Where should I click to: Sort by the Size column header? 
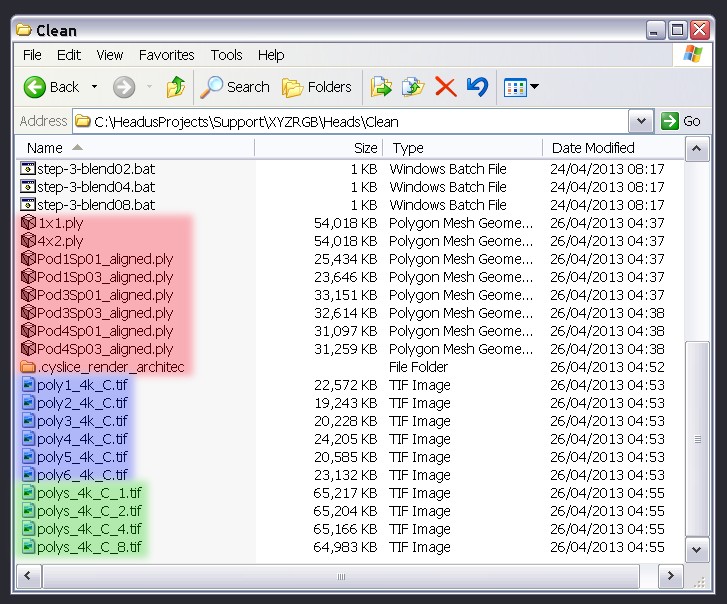tap(319, 148)
